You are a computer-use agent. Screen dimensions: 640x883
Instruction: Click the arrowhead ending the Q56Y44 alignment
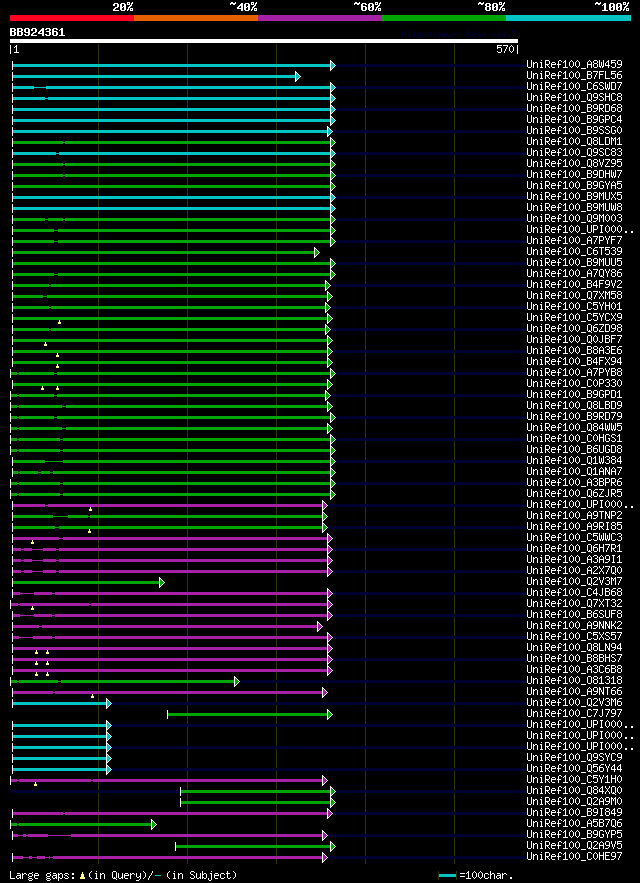pos(109,770)
